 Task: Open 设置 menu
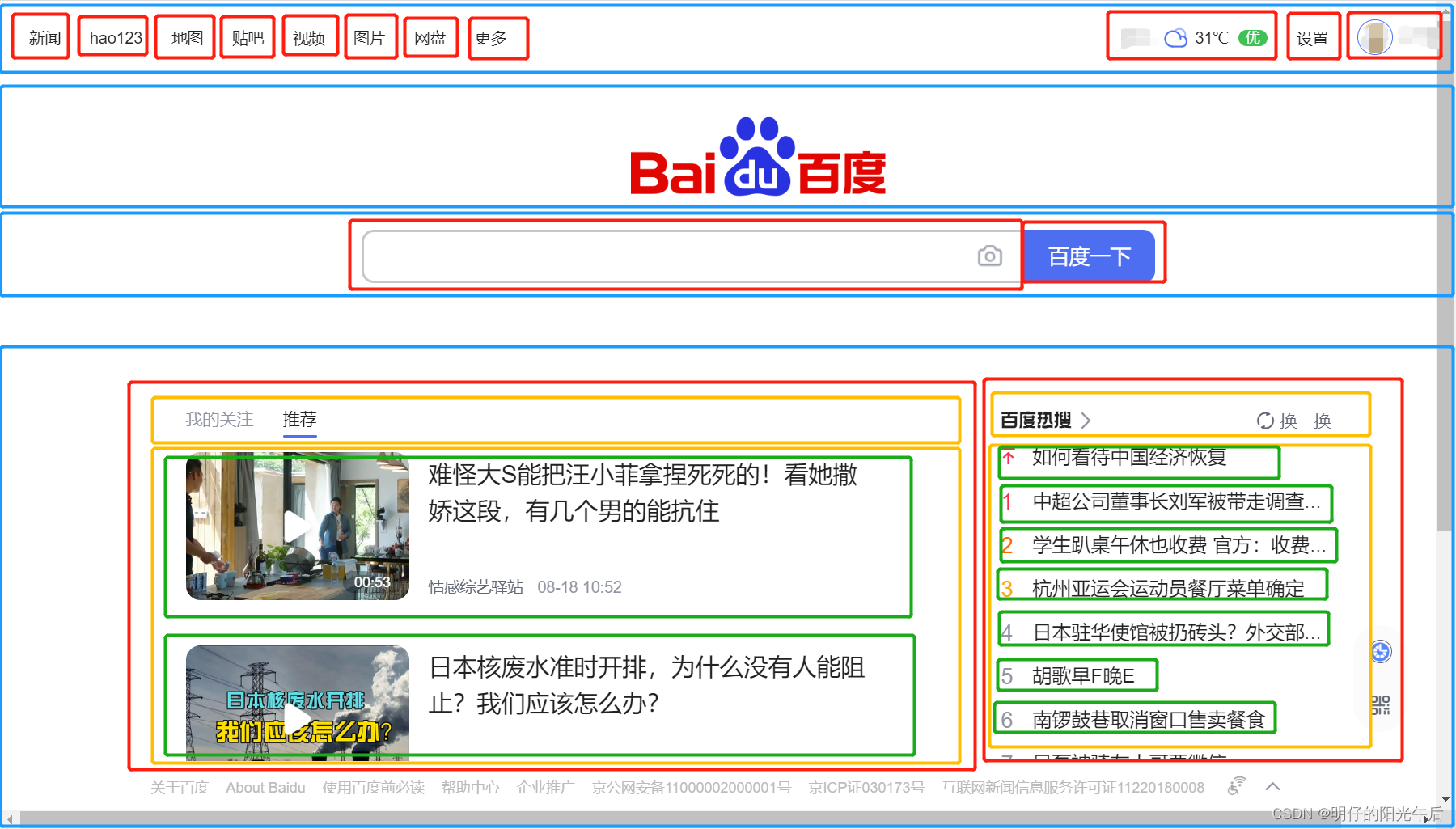[x=1312, y=38]
